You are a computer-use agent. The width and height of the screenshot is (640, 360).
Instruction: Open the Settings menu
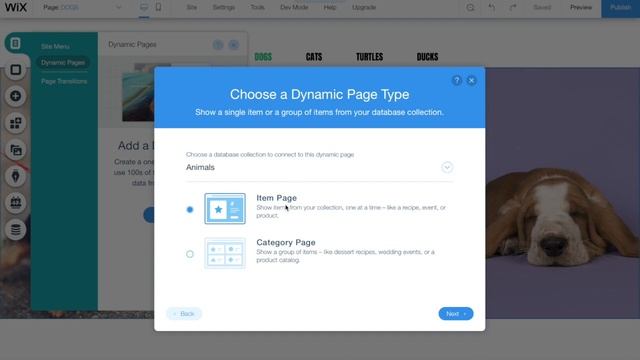click(x=224, y=7)
